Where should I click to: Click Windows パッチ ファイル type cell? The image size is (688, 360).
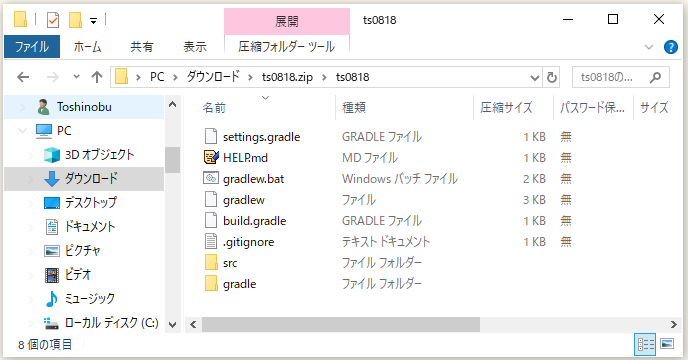(400, 179)
